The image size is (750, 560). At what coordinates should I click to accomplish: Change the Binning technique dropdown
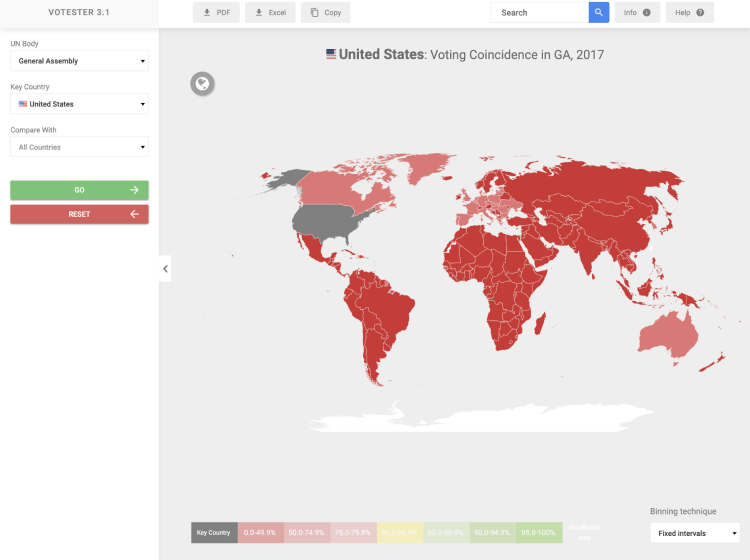click(694, 533)
